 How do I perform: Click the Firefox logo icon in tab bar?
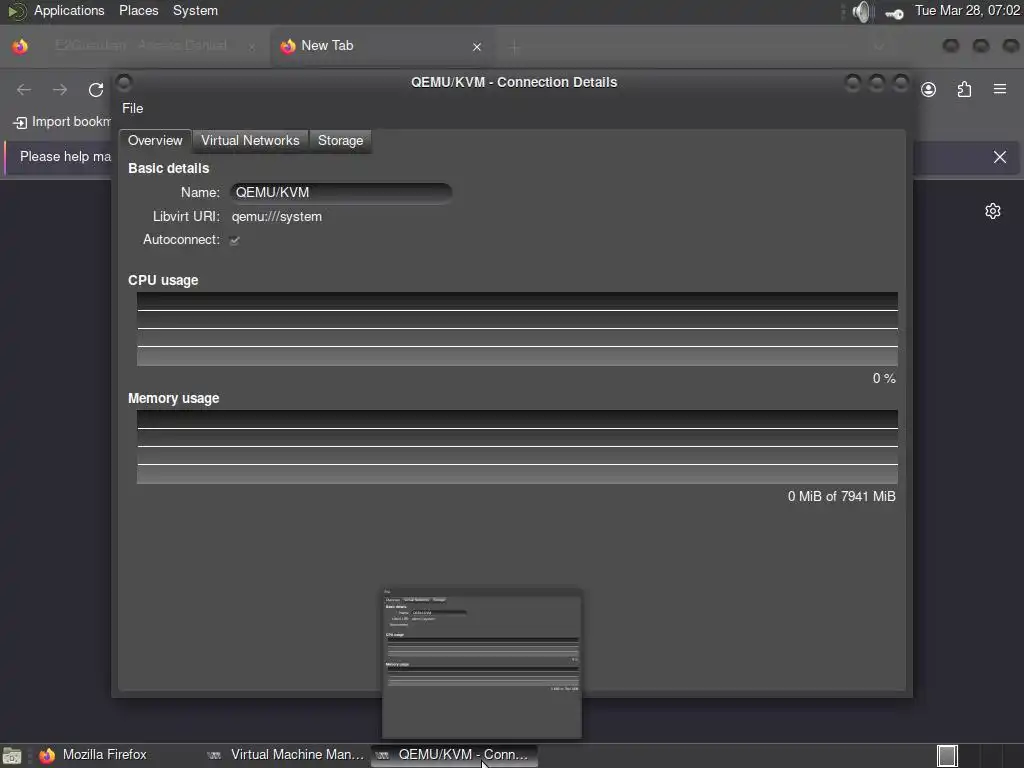click(20, 46)
